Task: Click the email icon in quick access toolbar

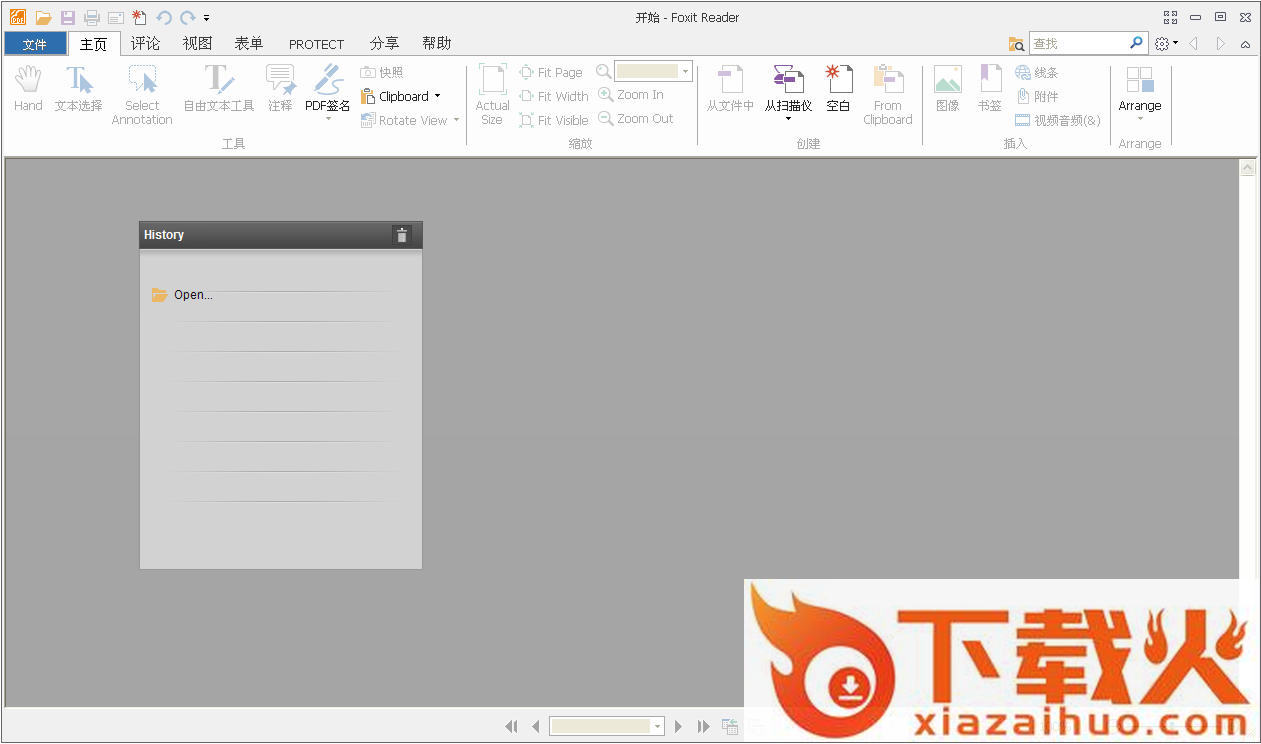Action: (x=116, y=18)
